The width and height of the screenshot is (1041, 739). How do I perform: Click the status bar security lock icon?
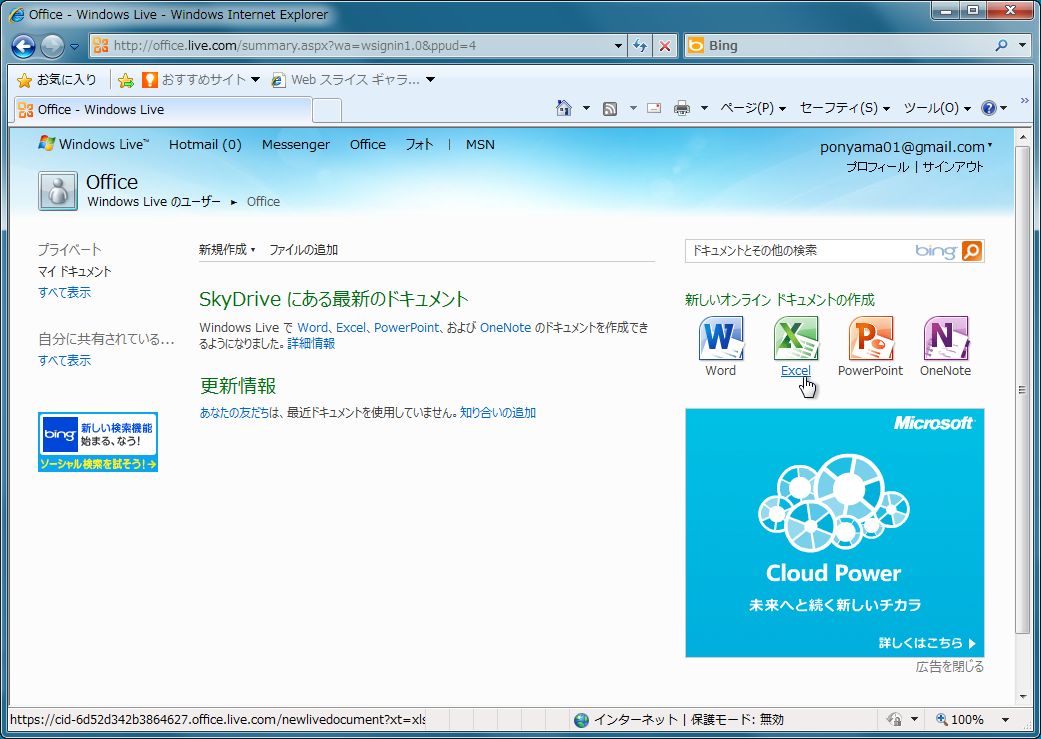pyautogui.click(x=895, y=719)
